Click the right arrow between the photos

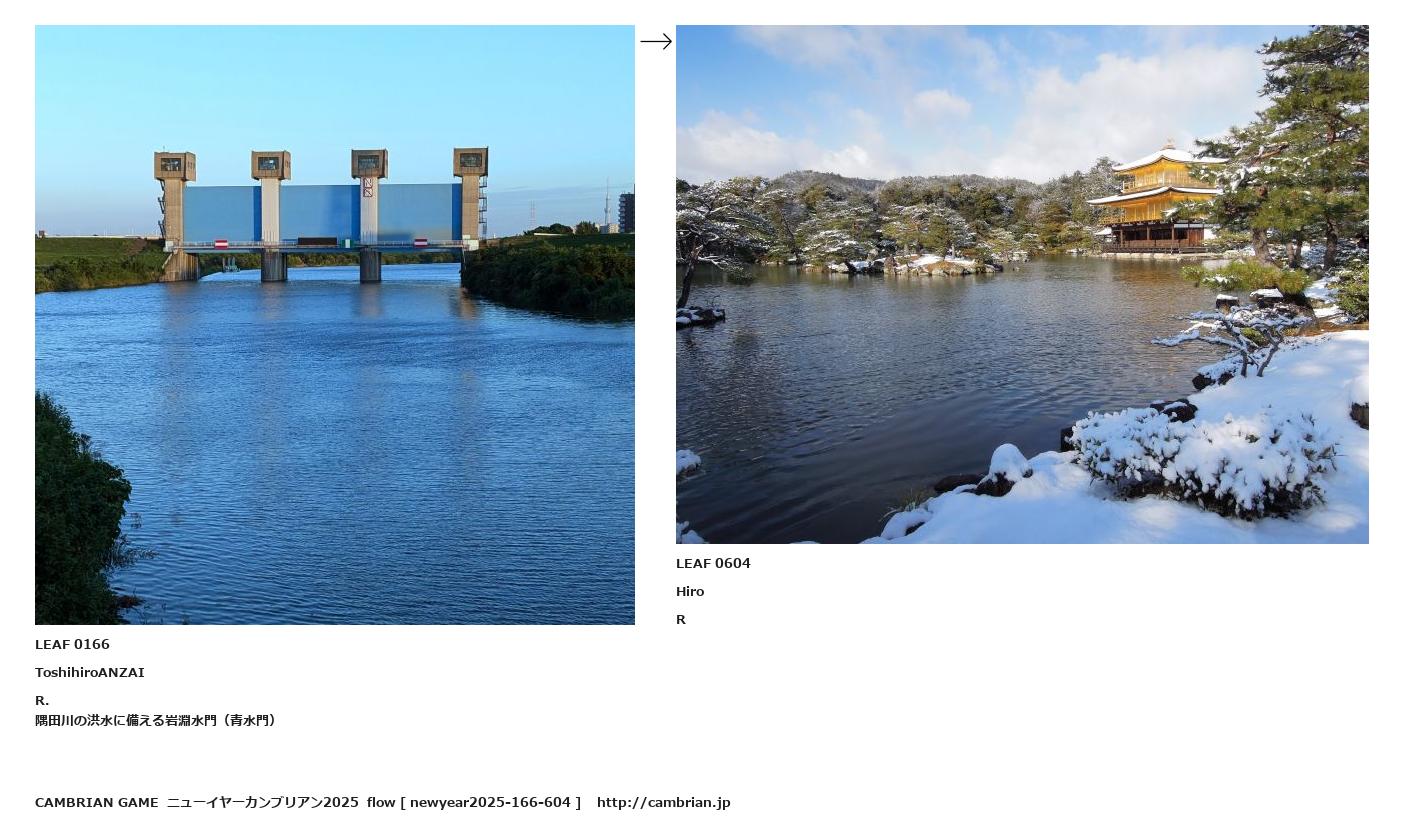point(656,41)
